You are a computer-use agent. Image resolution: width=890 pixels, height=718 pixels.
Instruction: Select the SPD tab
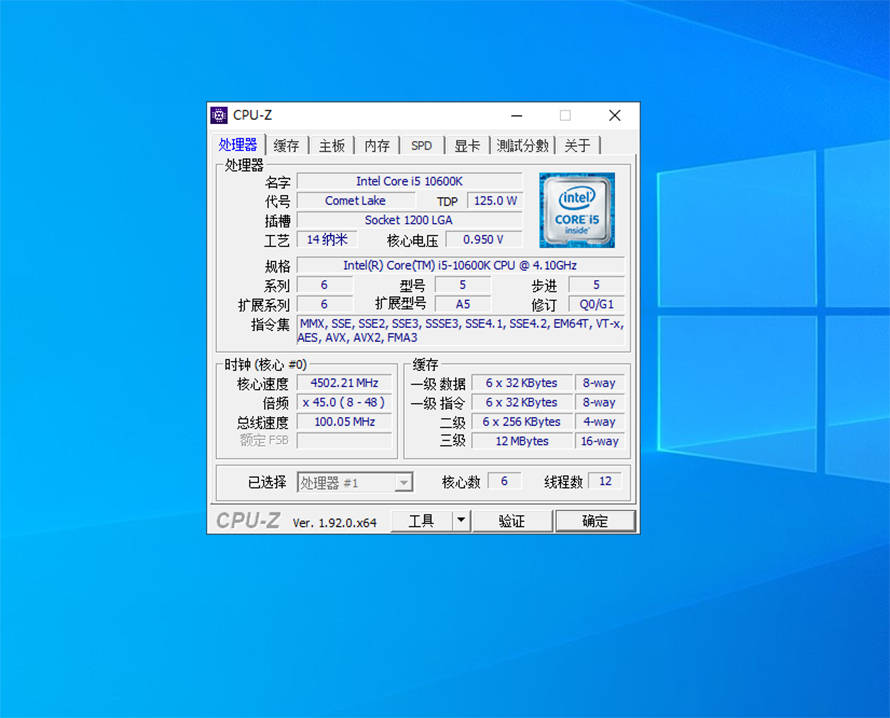422,146
